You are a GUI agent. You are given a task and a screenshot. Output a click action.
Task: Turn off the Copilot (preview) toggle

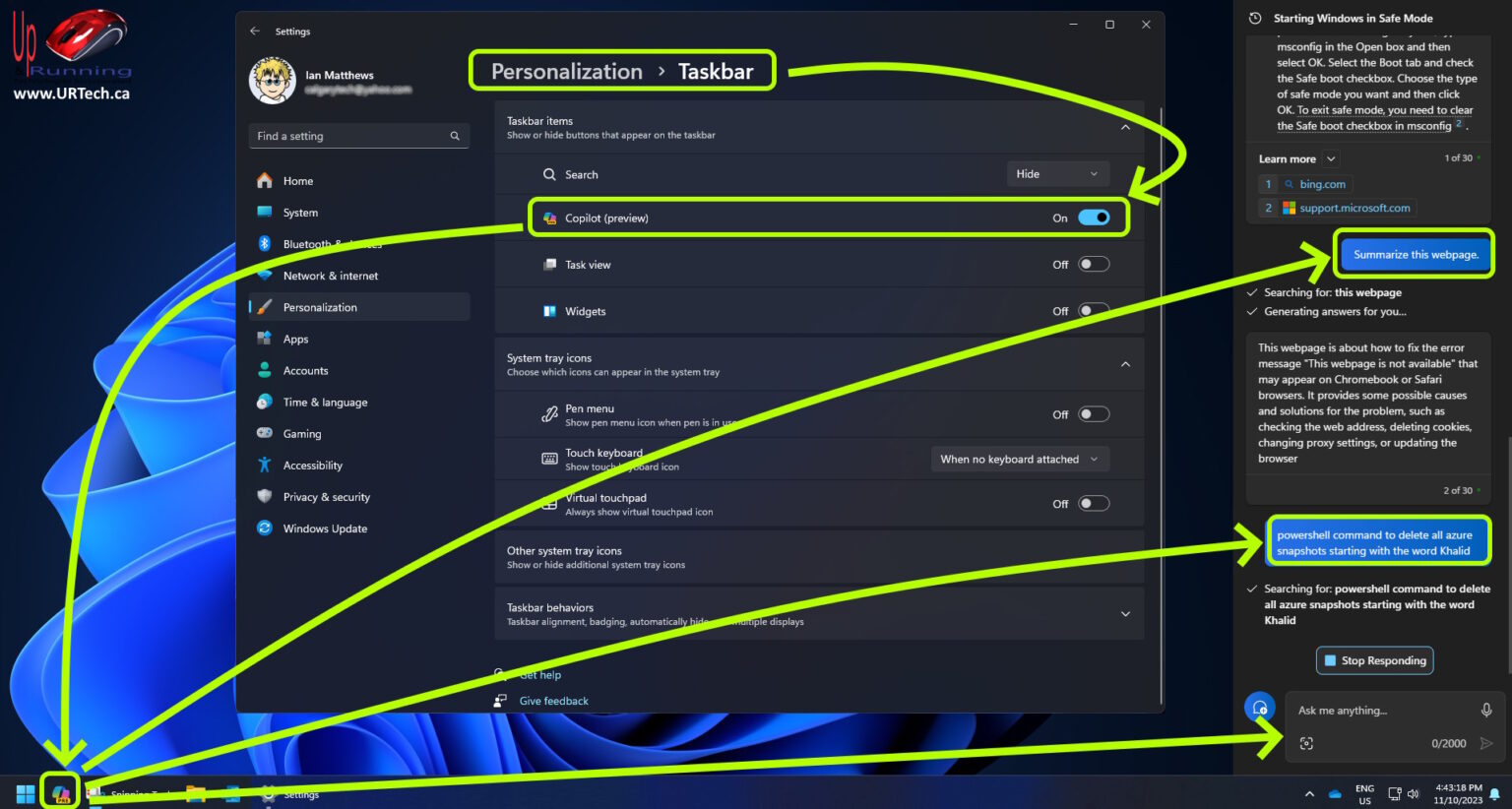pyautogui.click(x=1093, y=218)
